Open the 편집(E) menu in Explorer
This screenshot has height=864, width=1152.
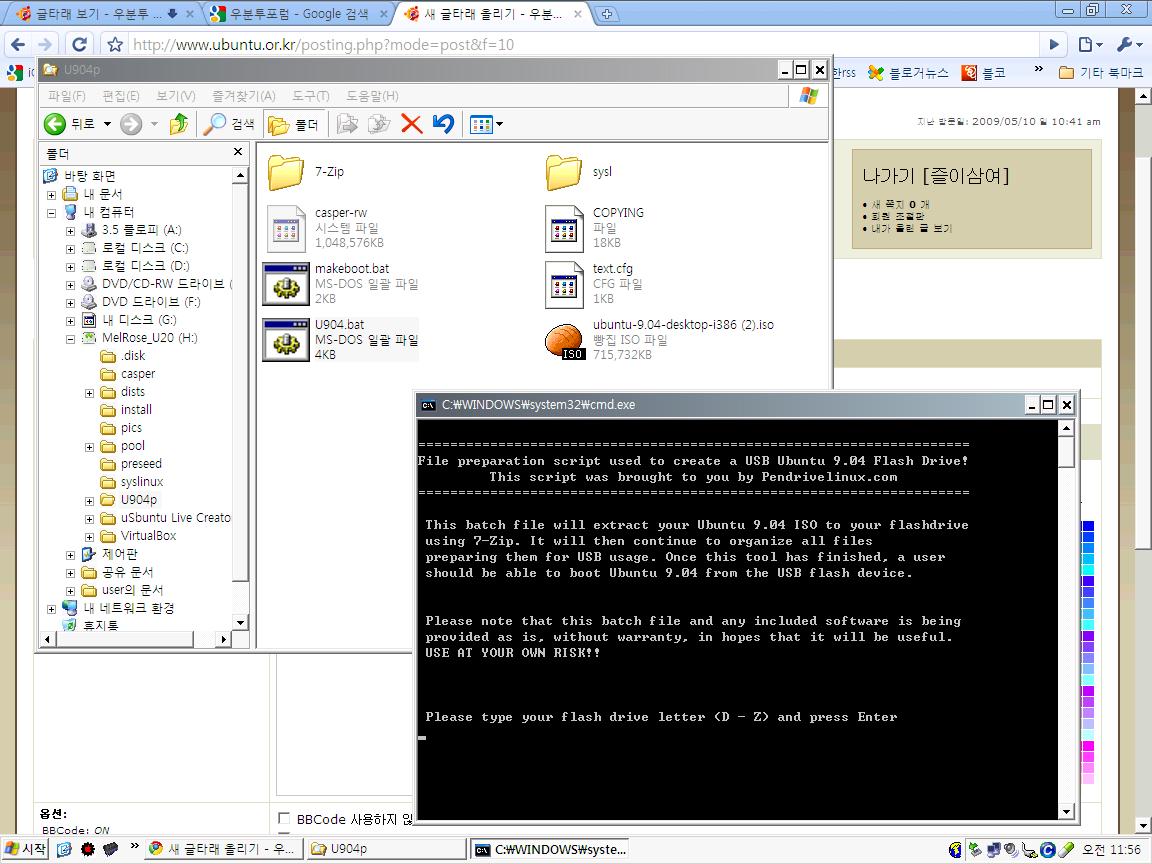(120, 96)
